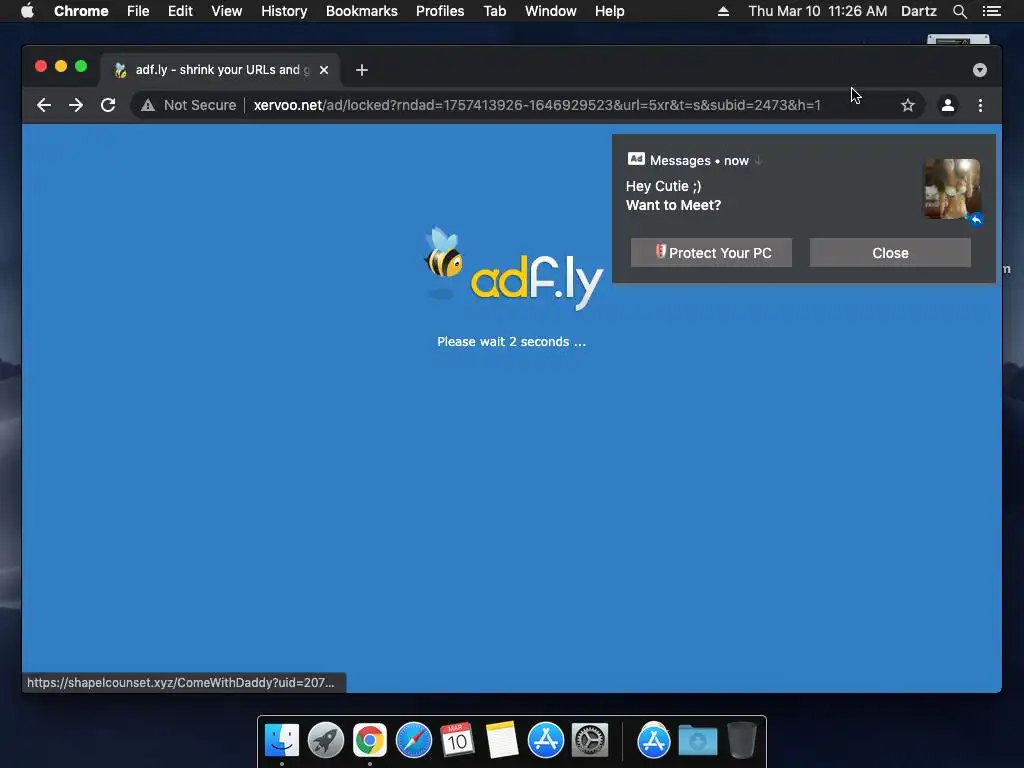This screenshot has width=1024, height=768.
Task: Open the Downloads folder in Dock
Action: click(697, 741)
